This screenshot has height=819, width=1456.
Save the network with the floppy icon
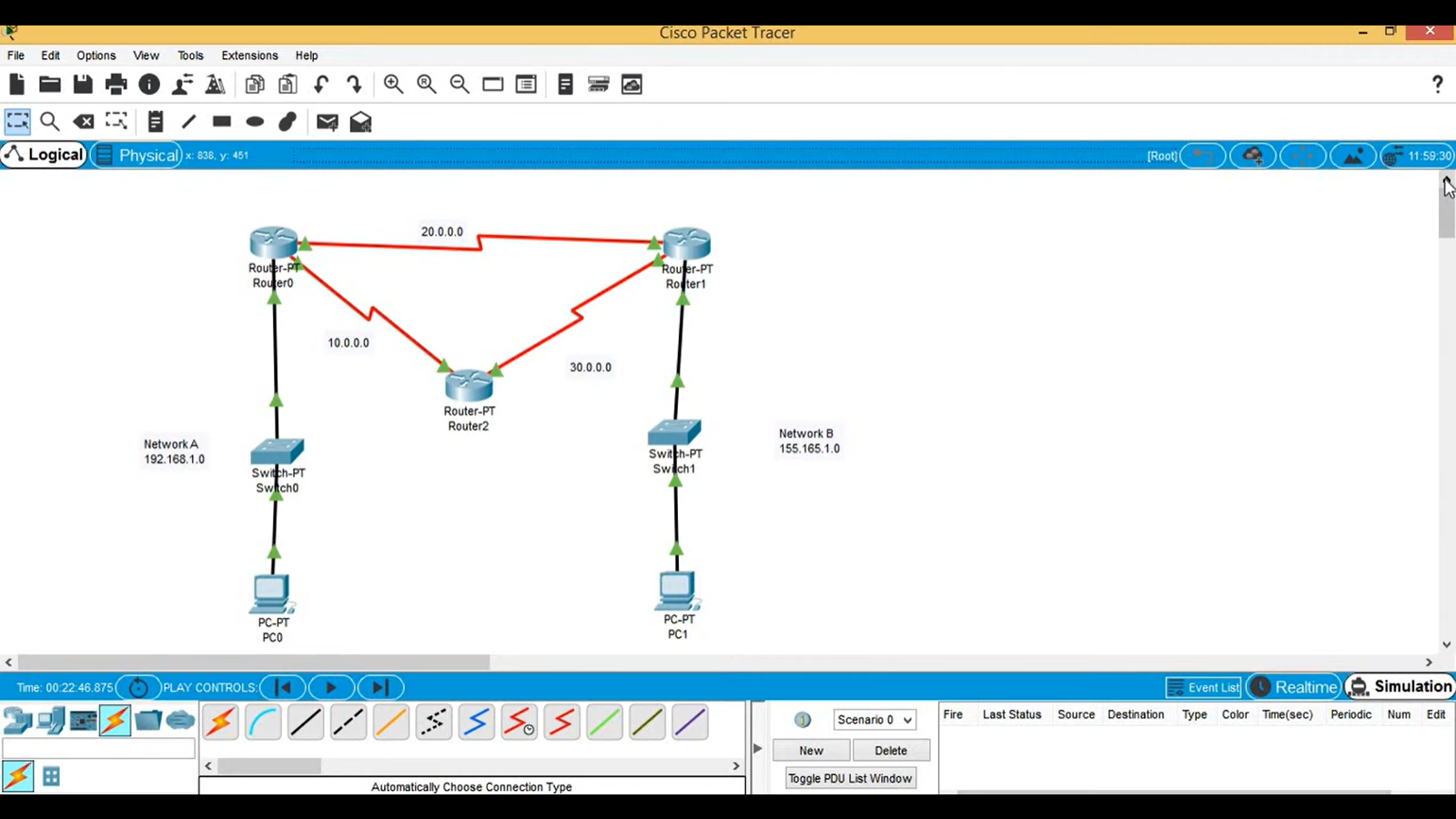coord(83,85)
